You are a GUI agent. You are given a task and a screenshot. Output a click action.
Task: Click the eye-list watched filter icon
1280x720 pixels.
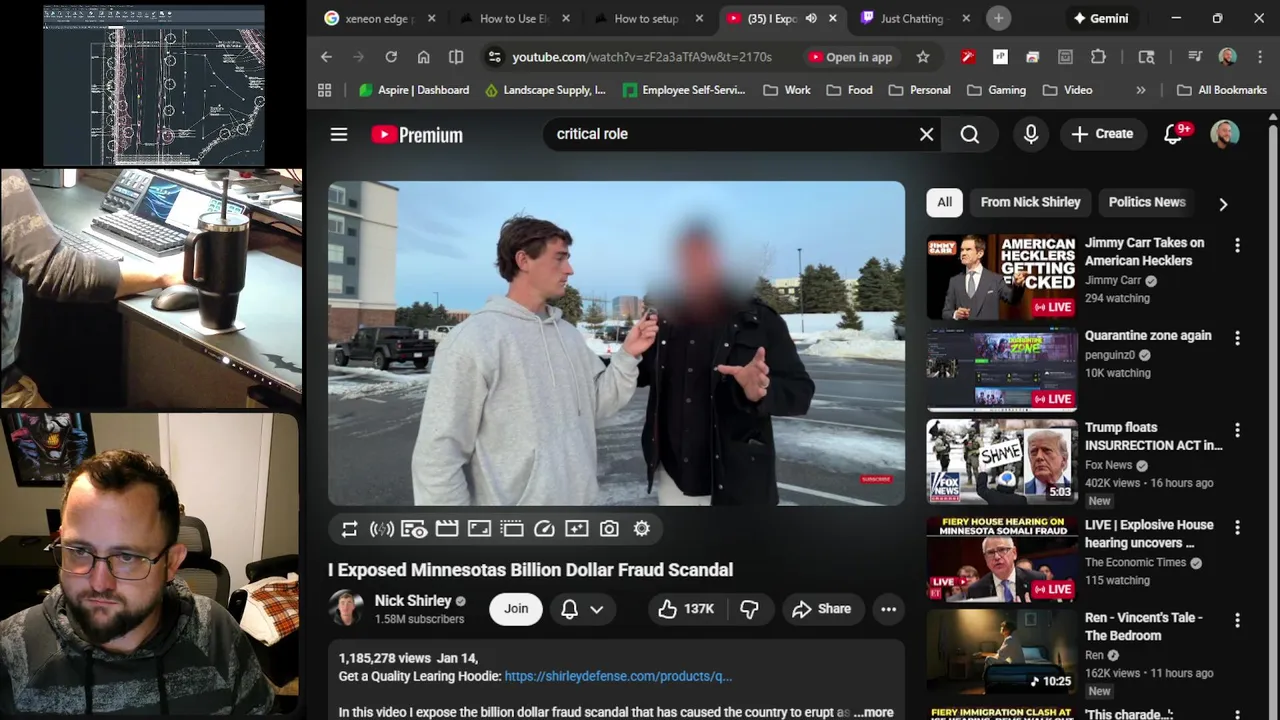pyautogui.click(x=414, y=529)
